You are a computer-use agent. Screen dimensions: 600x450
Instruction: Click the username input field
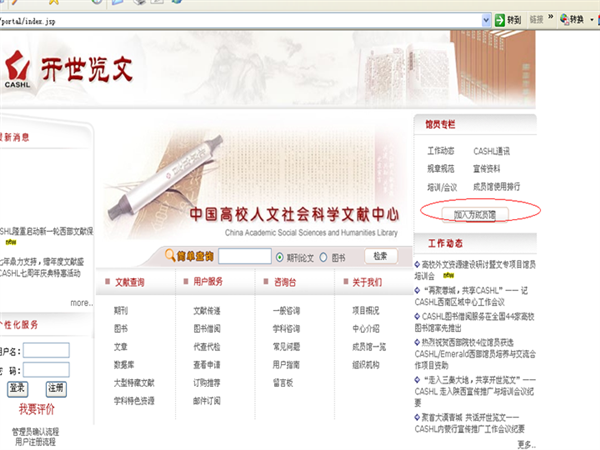46,350
